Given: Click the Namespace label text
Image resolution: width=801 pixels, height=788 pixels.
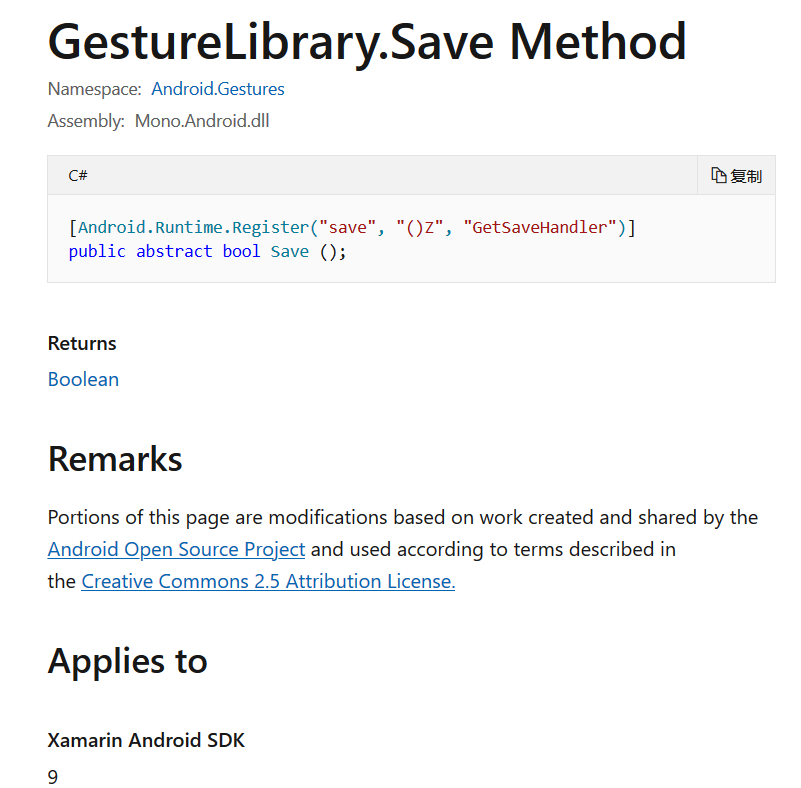Looking at the screenshot, I should click(94, 89).
